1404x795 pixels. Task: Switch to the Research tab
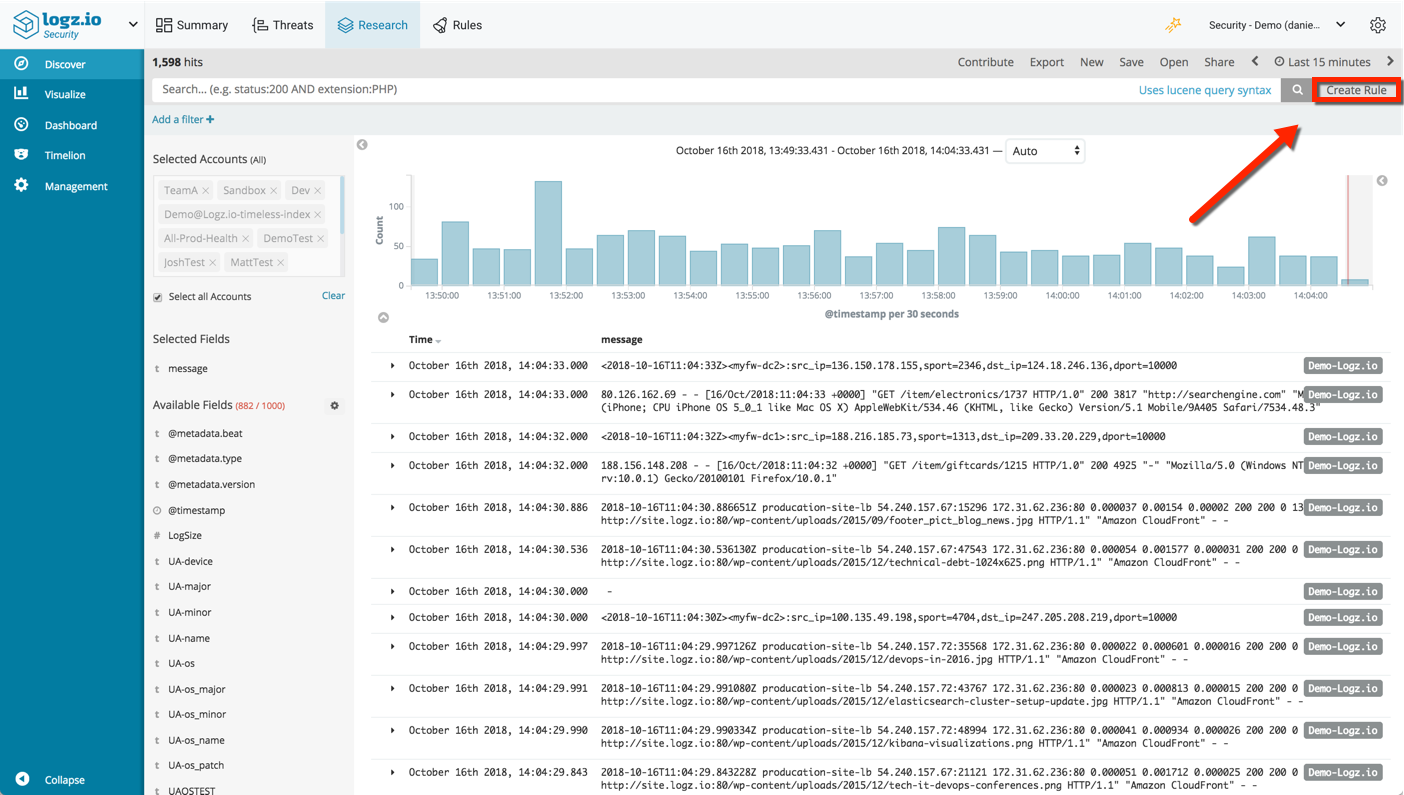[373, 25]
